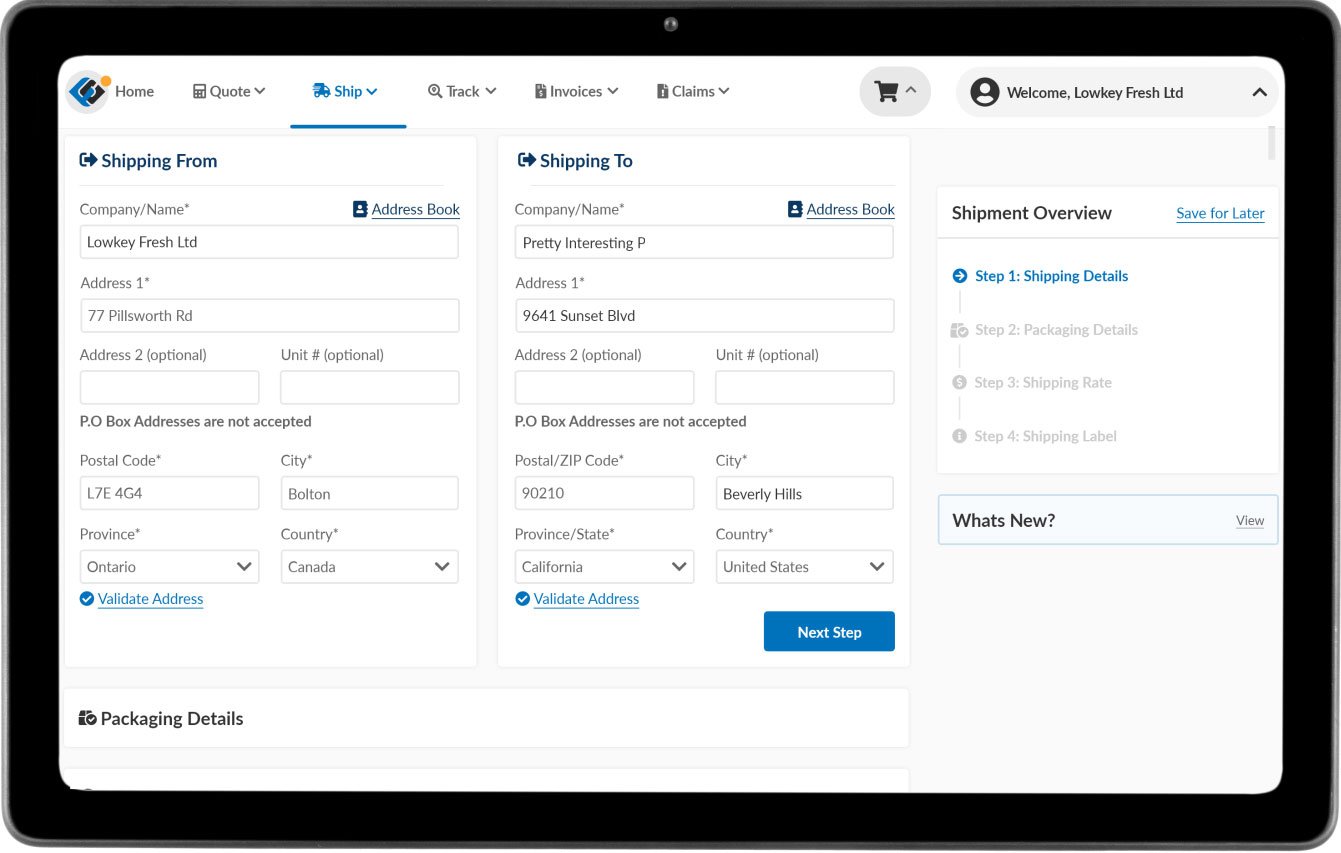This screenshot has height=853, width=1341.
Task: Click the page vertical scrollbar
Action: (x=1272, y=143)
